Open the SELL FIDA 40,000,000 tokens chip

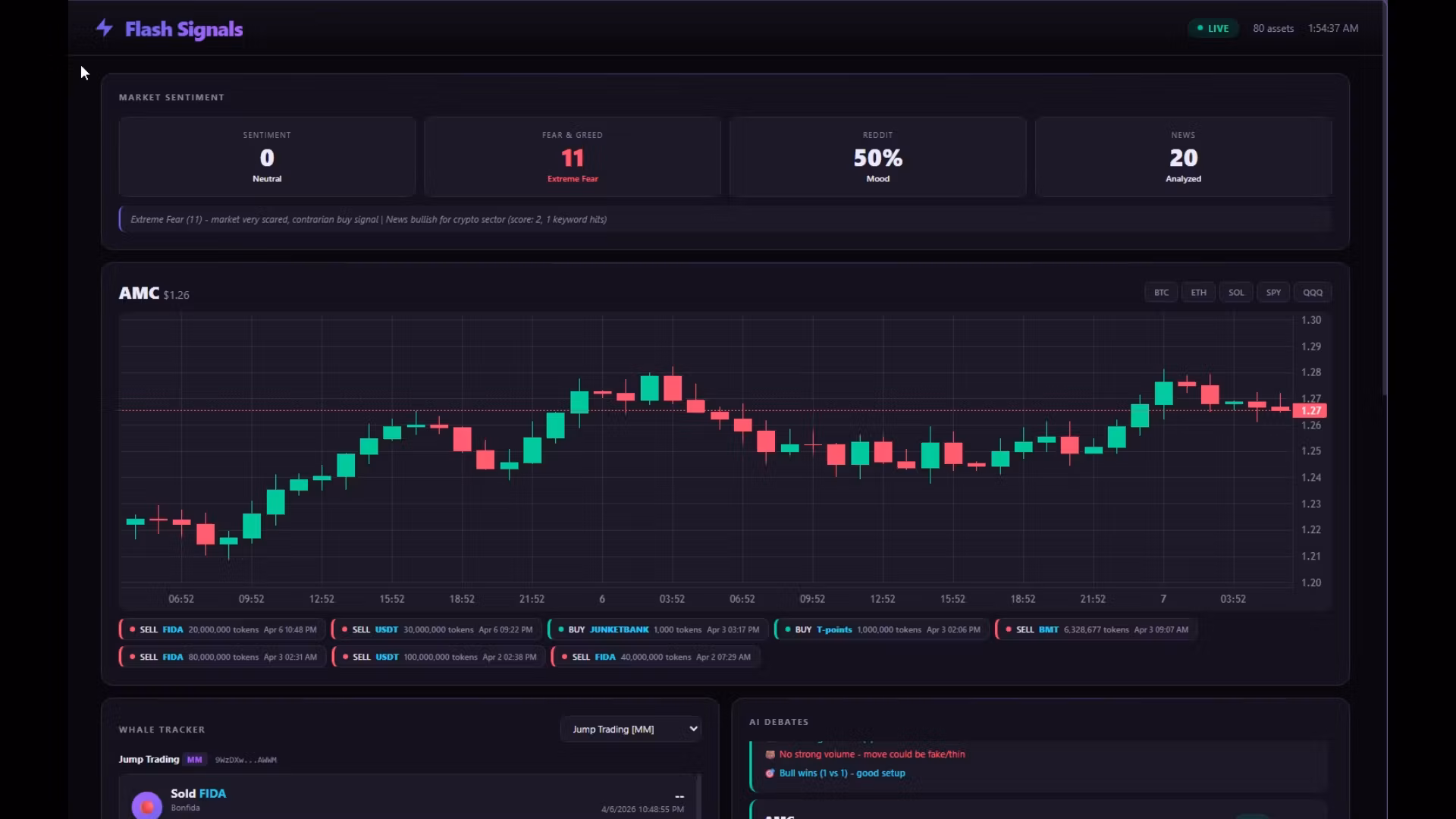point(656,657)
